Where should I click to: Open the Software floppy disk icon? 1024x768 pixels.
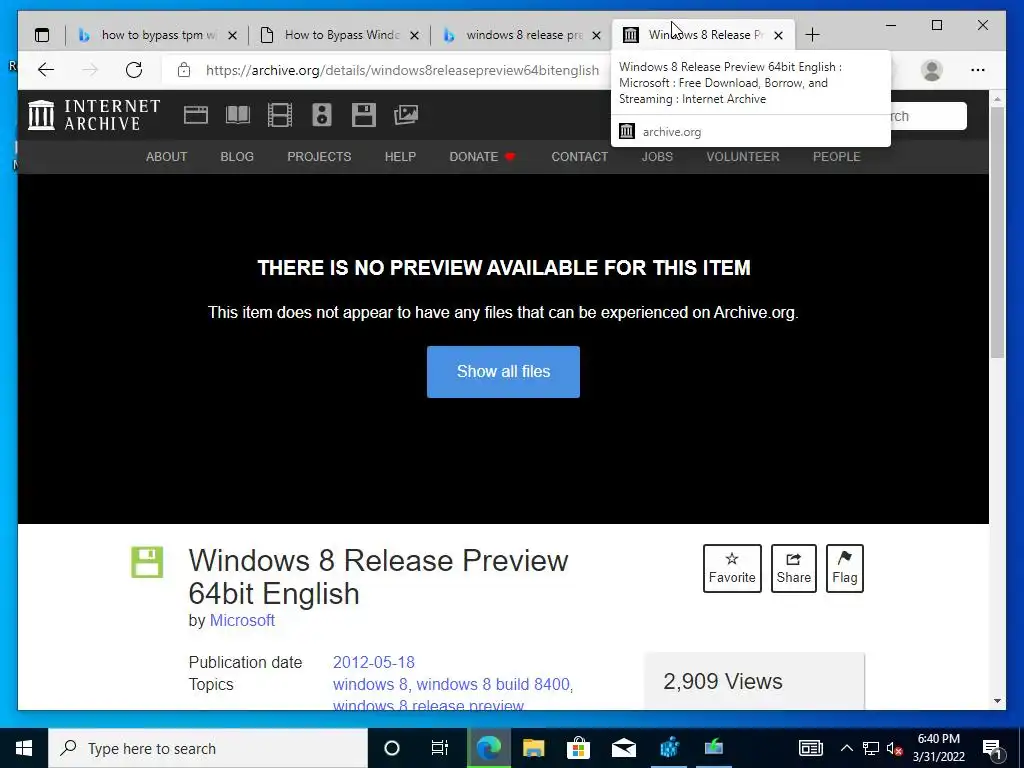pyautogui.click(x=364, y=115)
